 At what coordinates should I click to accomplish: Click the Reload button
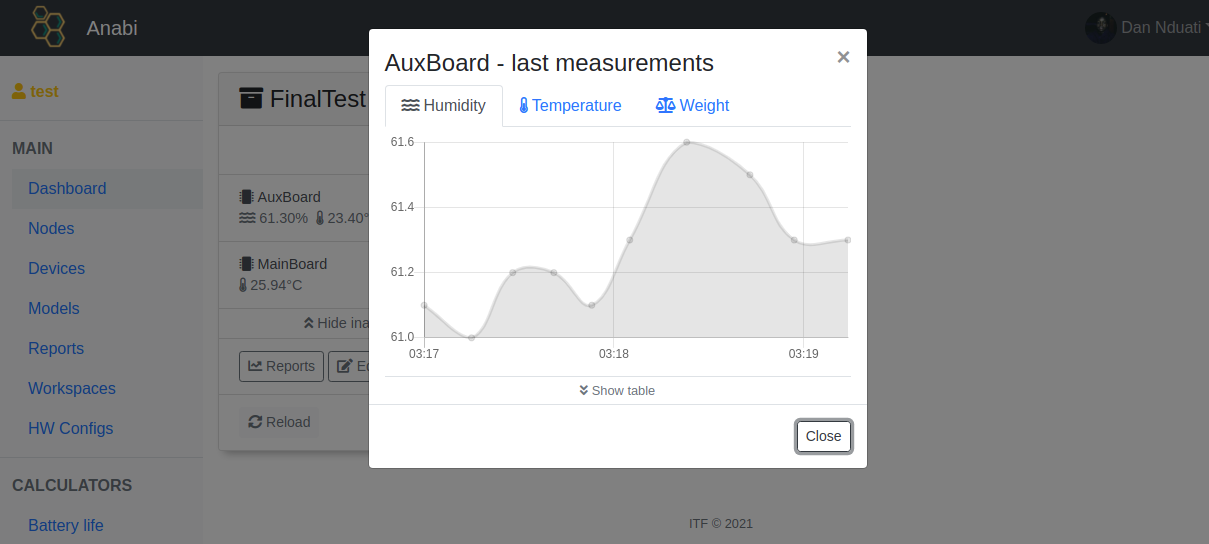point(279,422)
